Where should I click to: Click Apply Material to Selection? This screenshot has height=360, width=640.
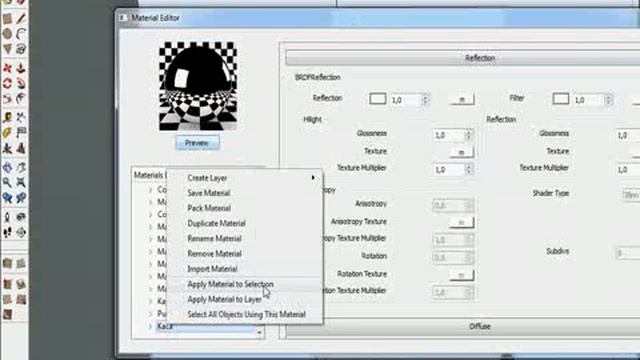click(x=245, y=284)
